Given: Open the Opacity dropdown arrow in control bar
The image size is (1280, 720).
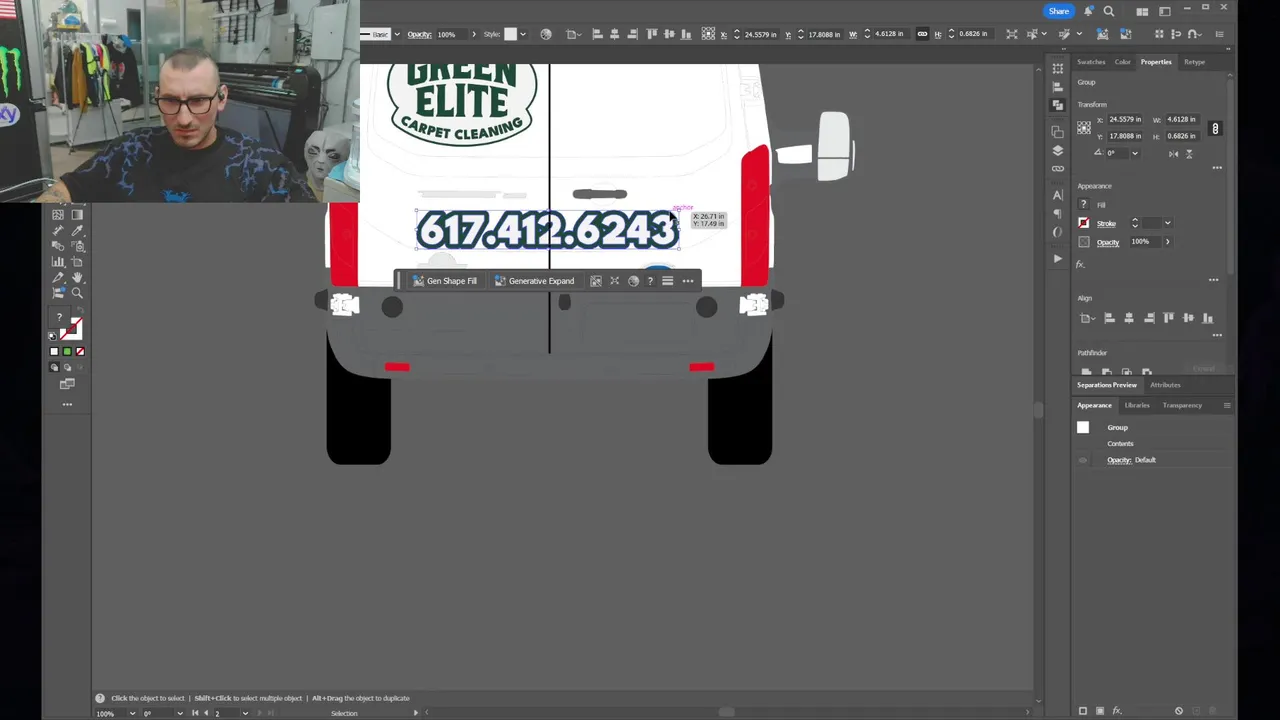Looking at the screenshot, I should pos(474,34).
